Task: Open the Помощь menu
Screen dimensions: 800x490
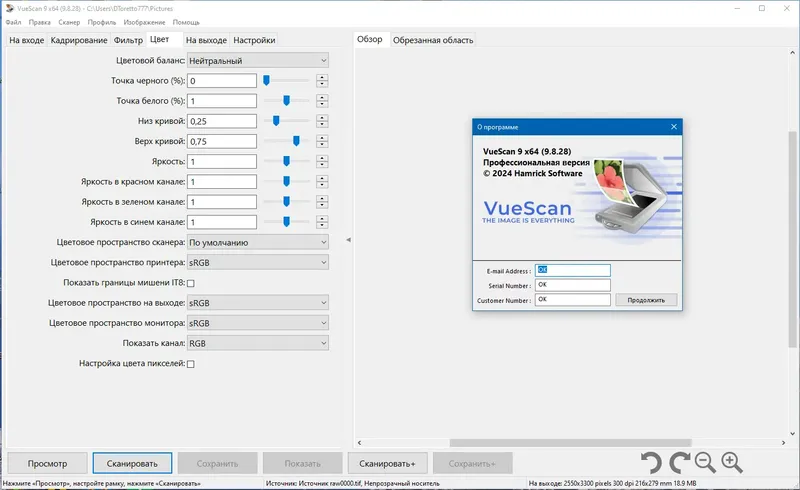Action: click(x=186, y=22)
